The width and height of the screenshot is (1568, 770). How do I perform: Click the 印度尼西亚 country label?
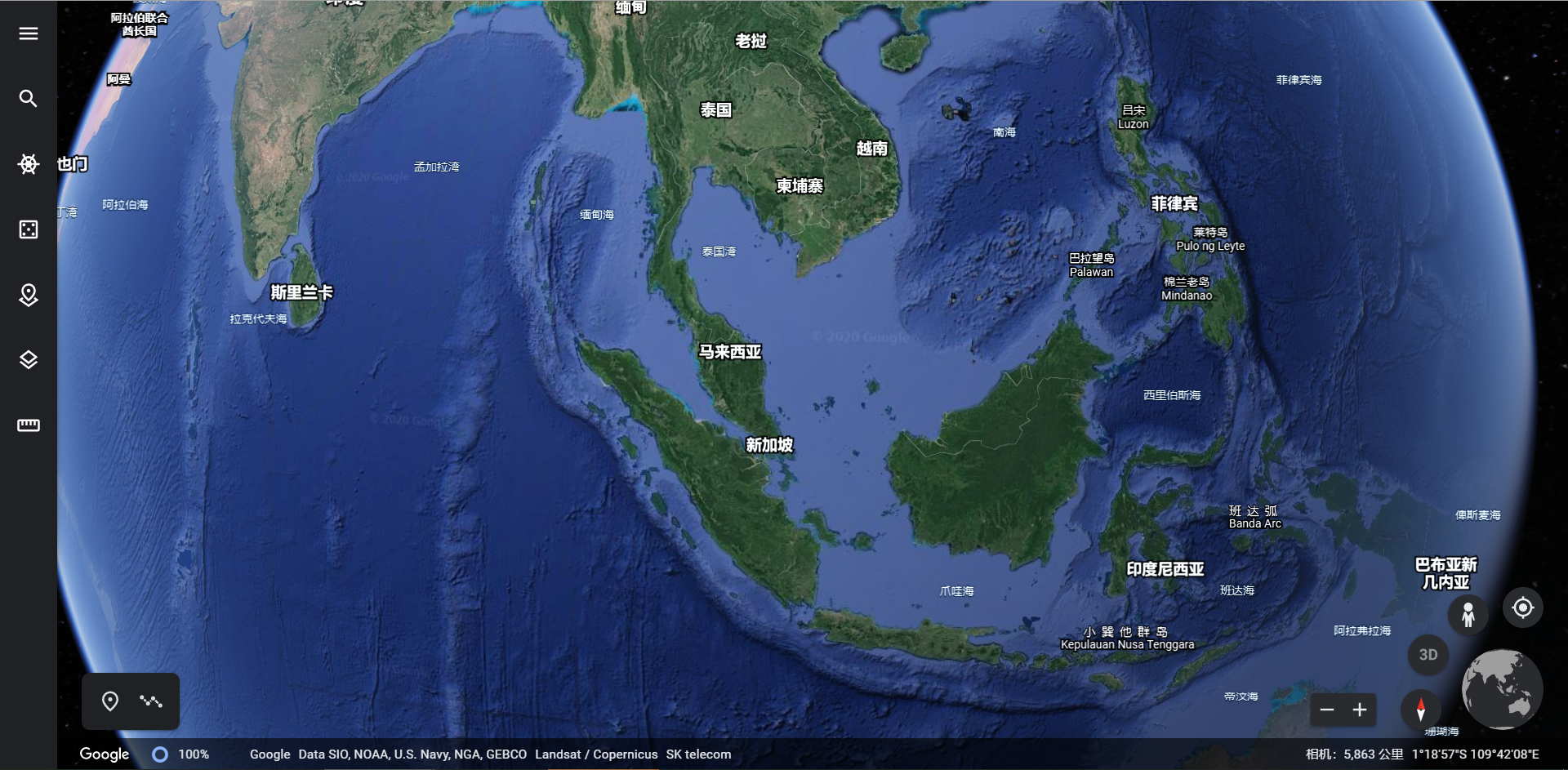click(1165, 569)
